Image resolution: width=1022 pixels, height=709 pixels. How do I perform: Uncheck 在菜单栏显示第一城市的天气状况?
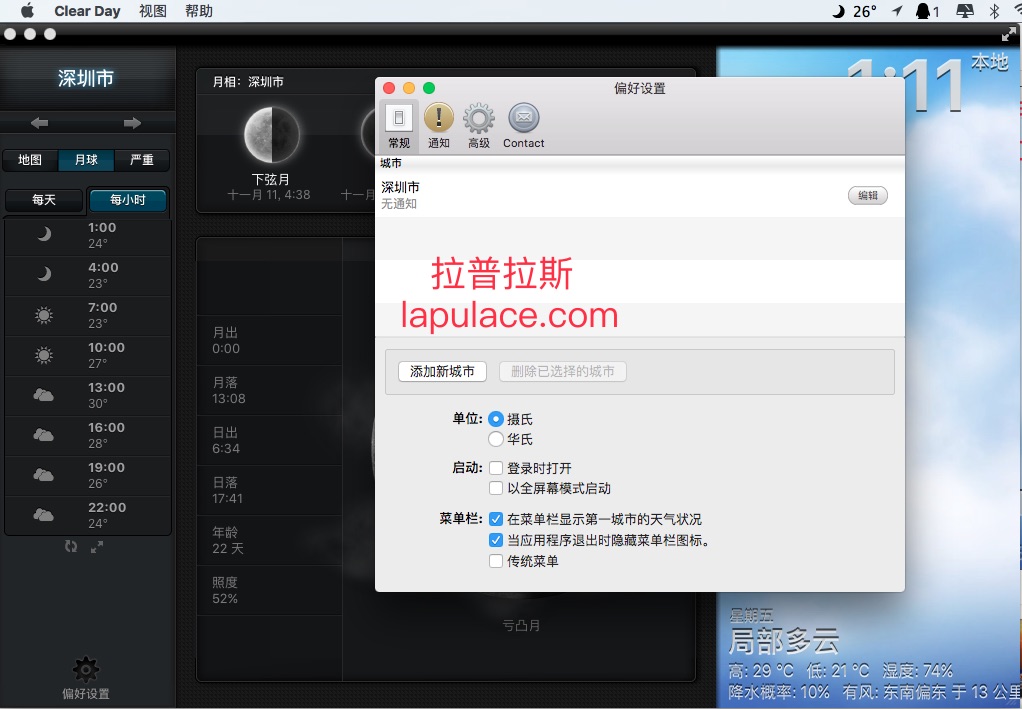tap(496, 519)
